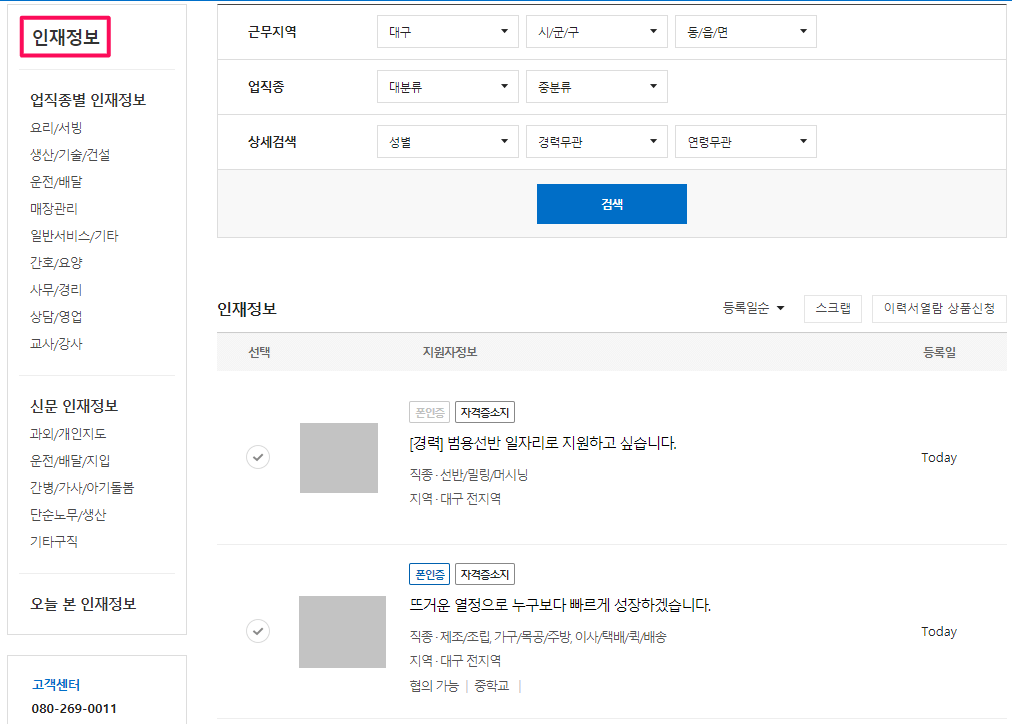Image resolution: width=1012 pixels, height=724 pixels.
Task: Open 신문 인재정보 section
Action: [x=74, y=406]
